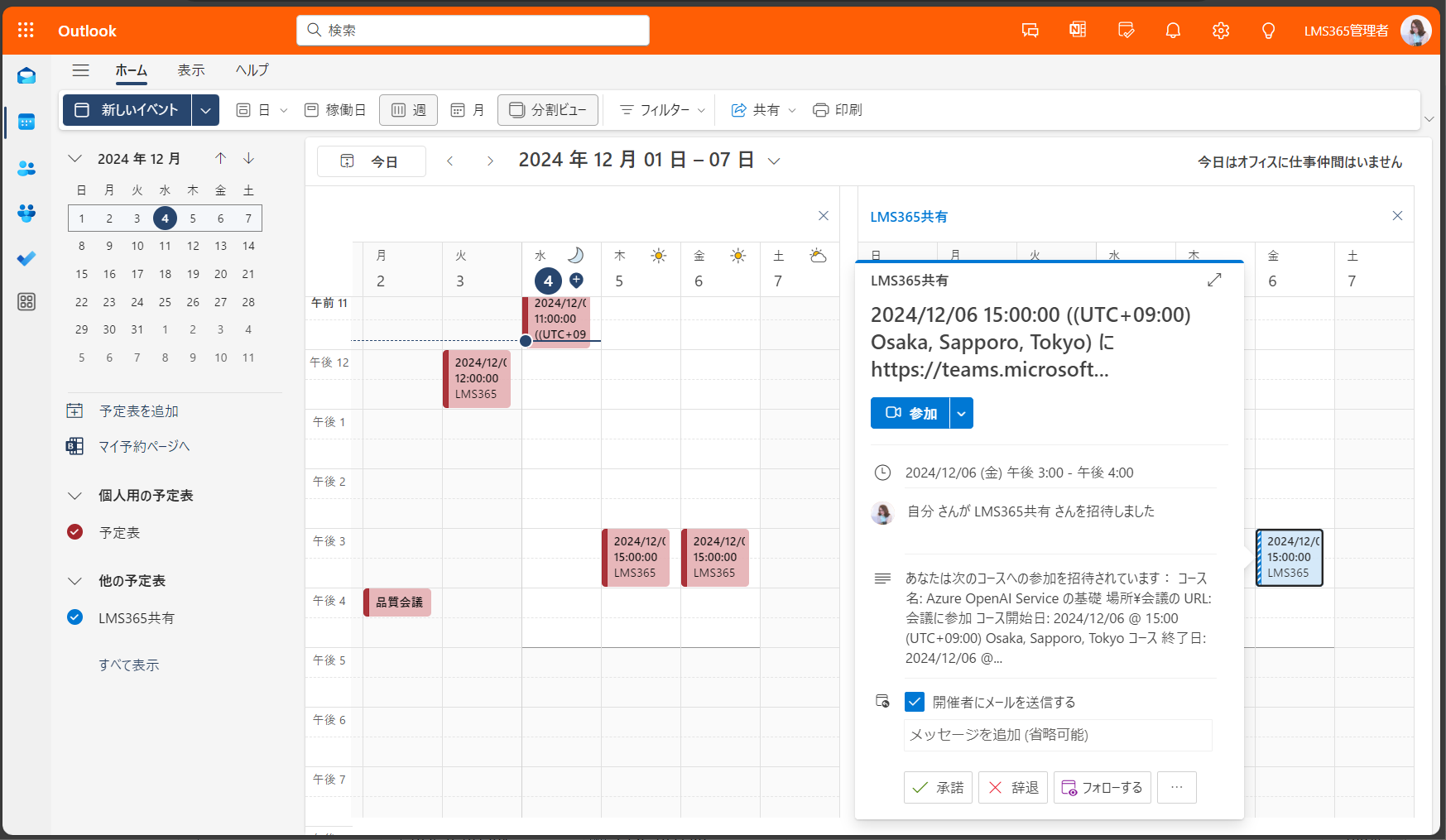The width and height of the screenshot is (1446, 840).
Task: Click the 新しいイベント button
Action: (x=127, y=110)
